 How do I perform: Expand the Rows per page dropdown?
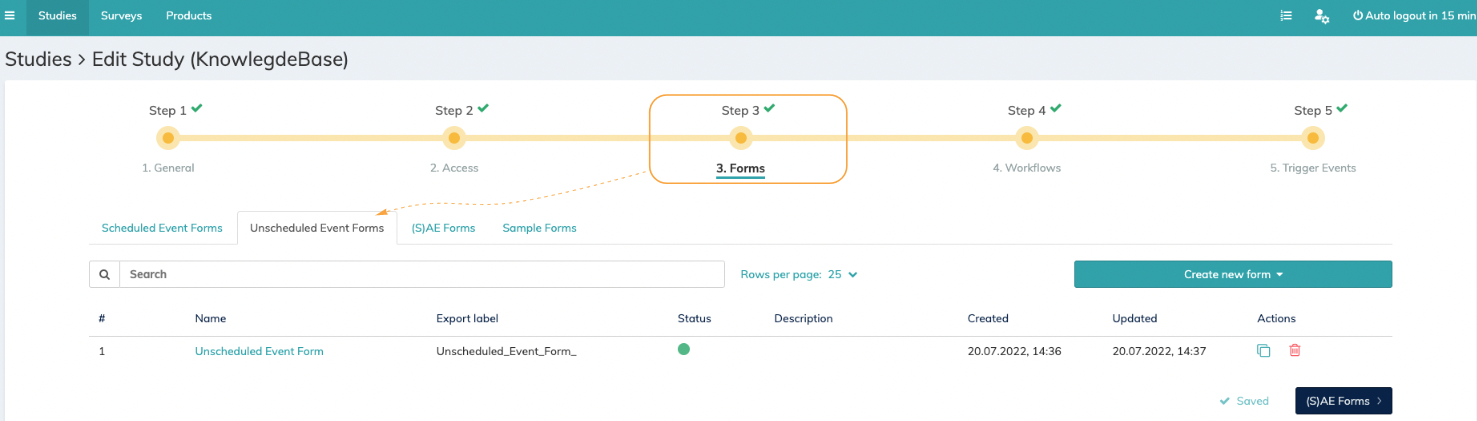842,274
